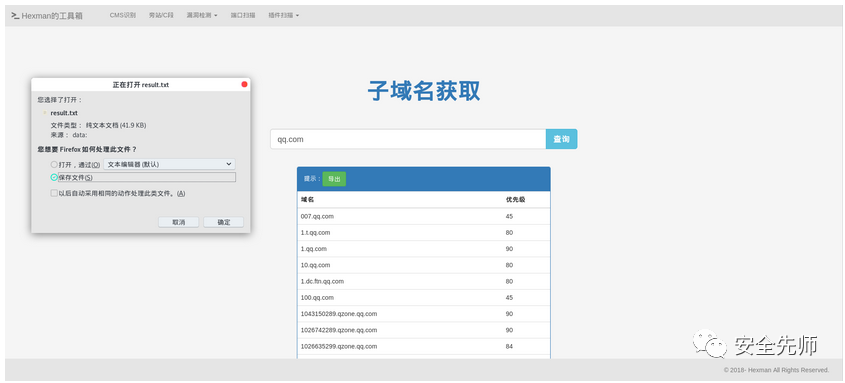This screenshot has width=845, height=383.
Task: Open the 文本编辑器 (默认) application dropdown
Action: [x=169, y=164]
